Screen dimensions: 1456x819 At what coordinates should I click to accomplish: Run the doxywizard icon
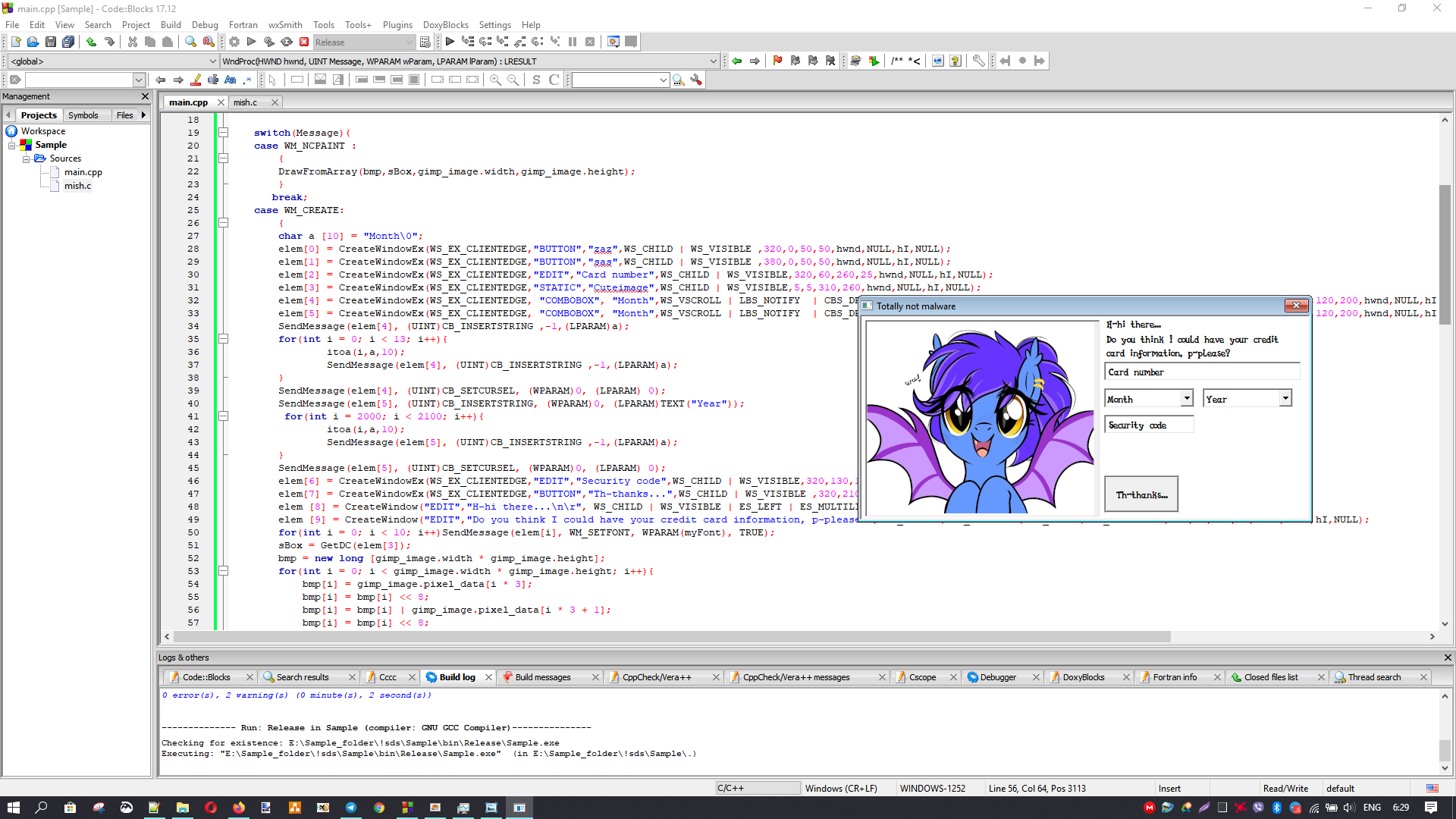pos(855,61)
